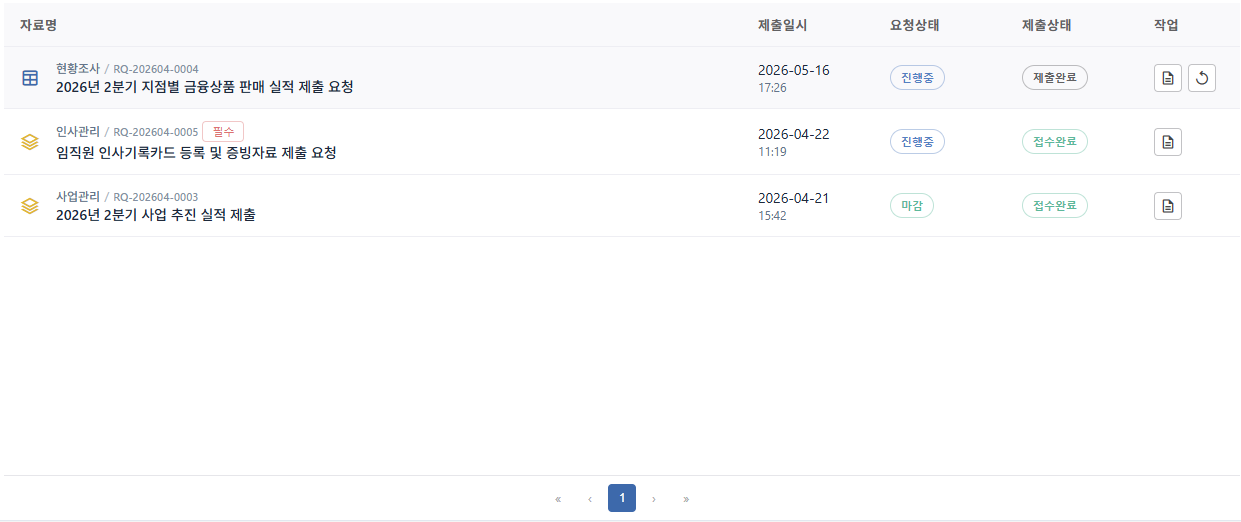Go to previous page with ‹ arrow
The image size is (1241, 522).
(590, 498)
